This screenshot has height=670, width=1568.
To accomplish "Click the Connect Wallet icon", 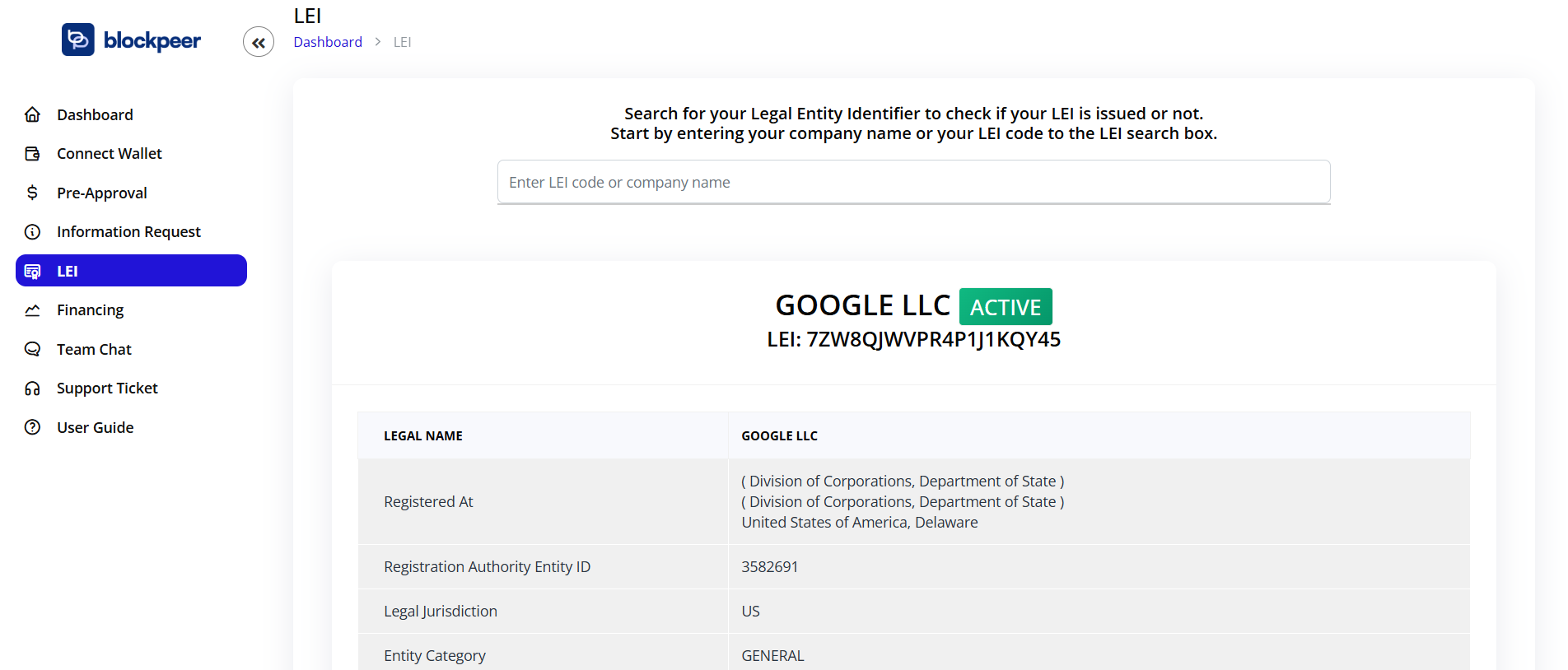I will click(32, 154).
